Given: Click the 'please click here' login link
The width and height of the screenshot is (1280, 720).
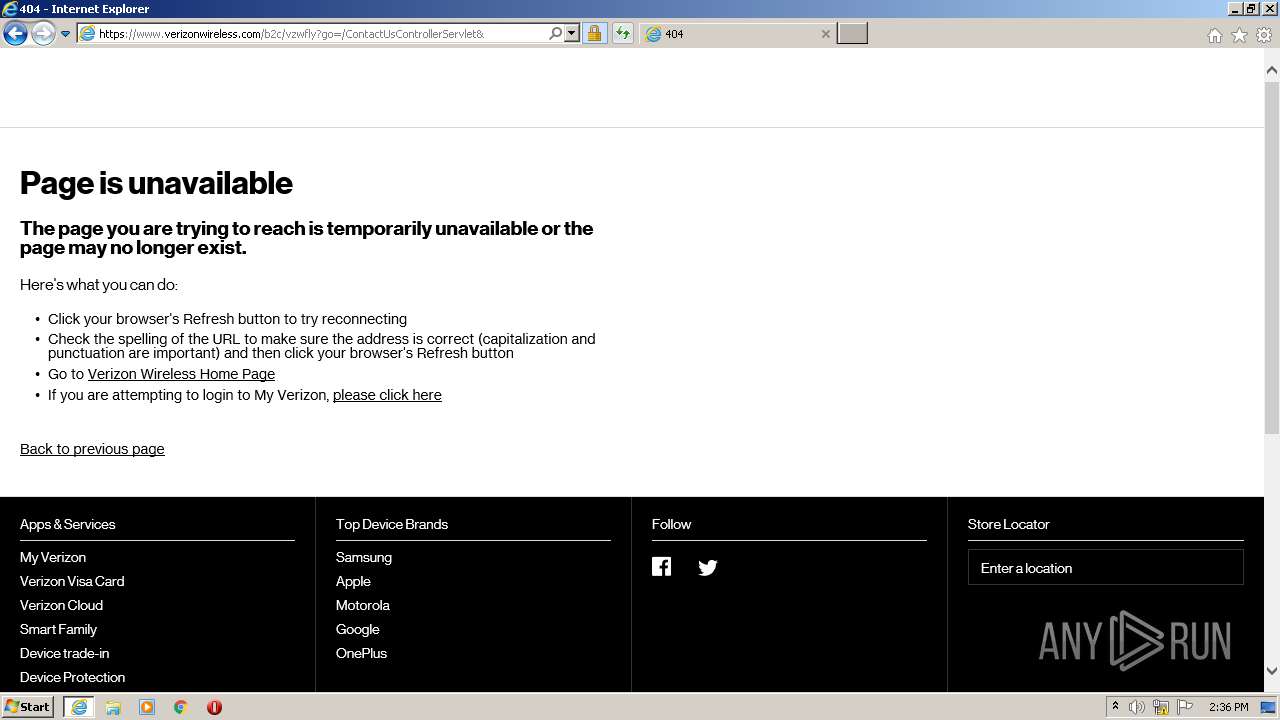Looking at the screenshot, I should click(387, 395).
